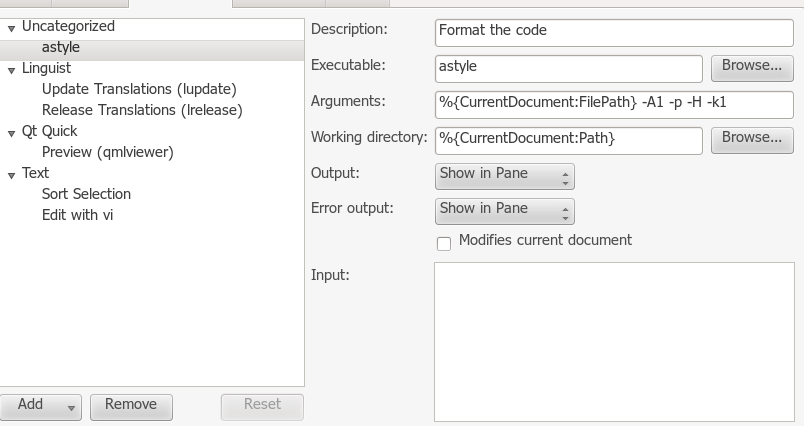
Task: Collapse the Text category
Action: 11,175
